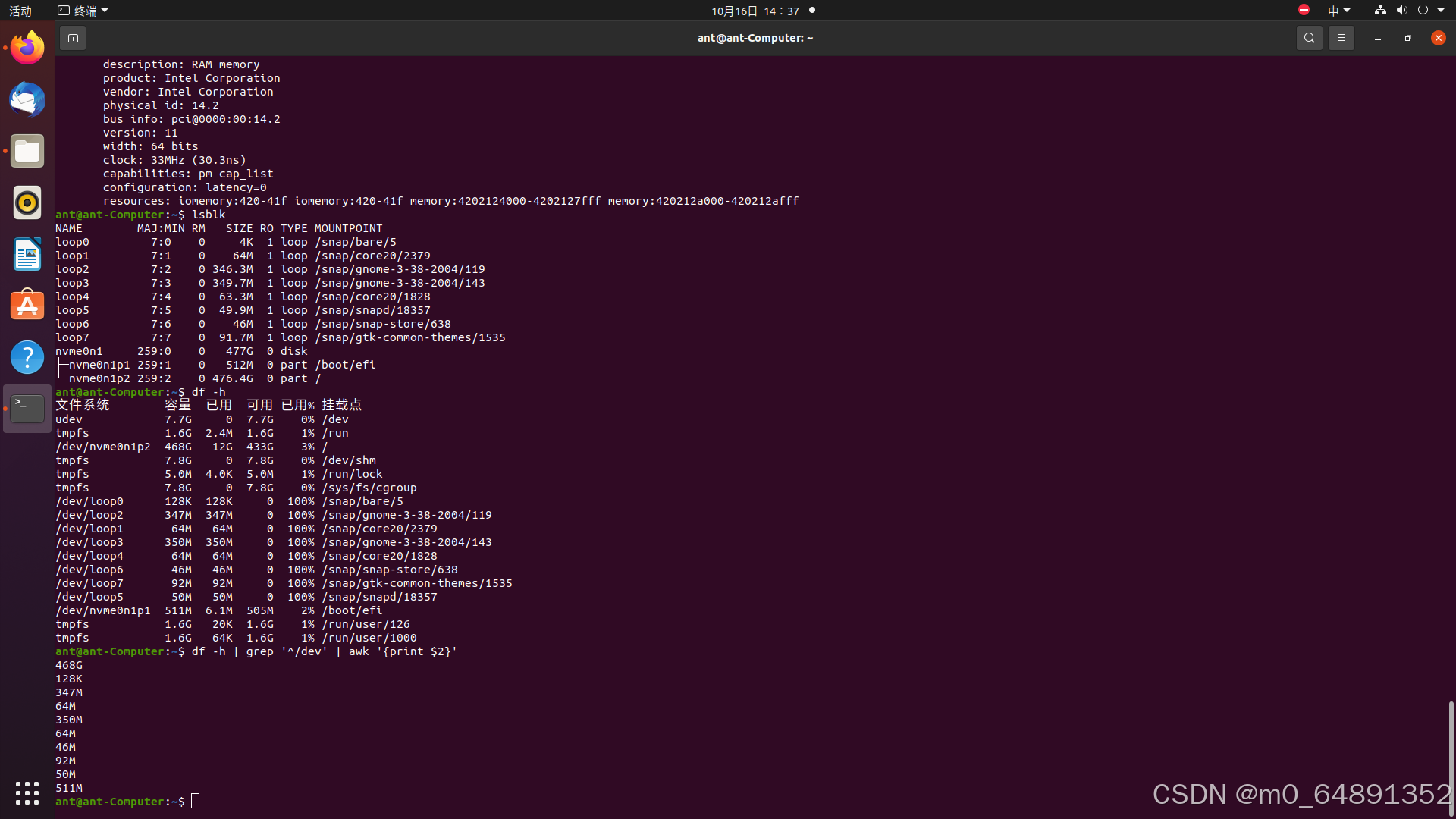Open Ubuntu Software store icon
The width and height of the screenshot is (1456, 819).
tap(27, 306)
